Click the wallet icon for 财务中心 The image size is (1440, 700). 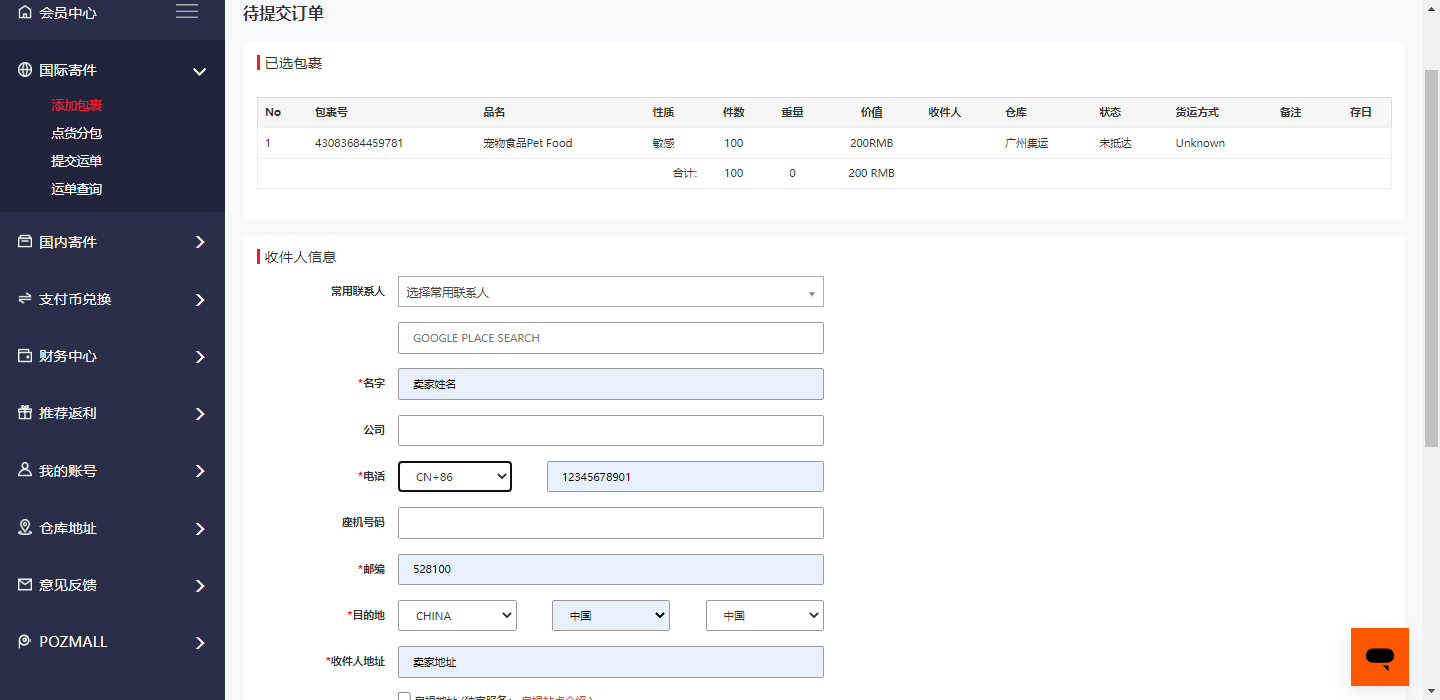[x=25, y=356]
